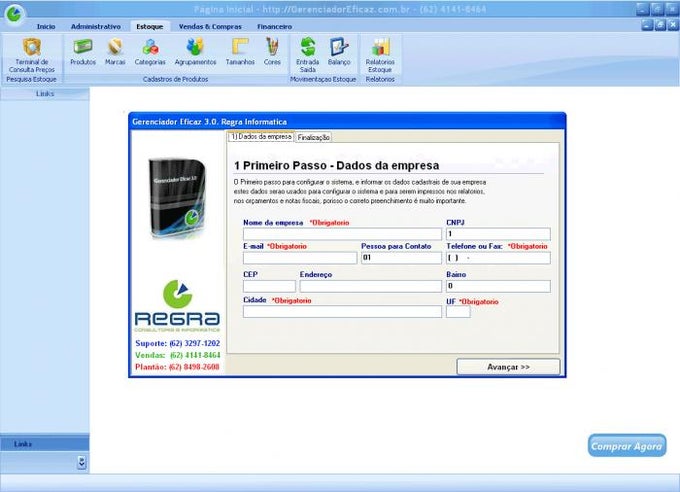Focus the E-mail input field
This screenshot has width=680, height=492.
[300, 258]
